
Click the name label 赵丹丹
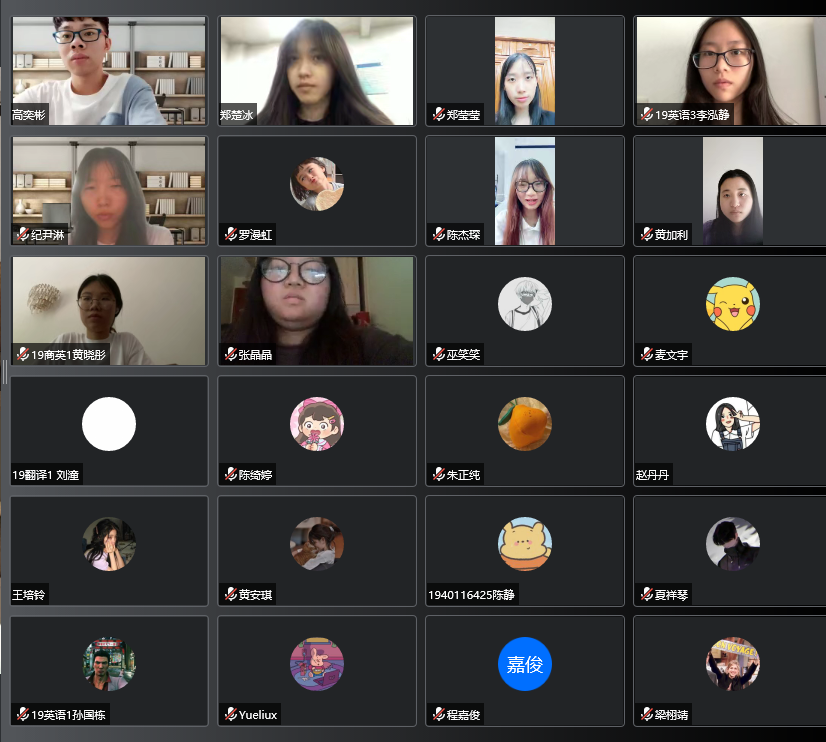click(652, 475)
